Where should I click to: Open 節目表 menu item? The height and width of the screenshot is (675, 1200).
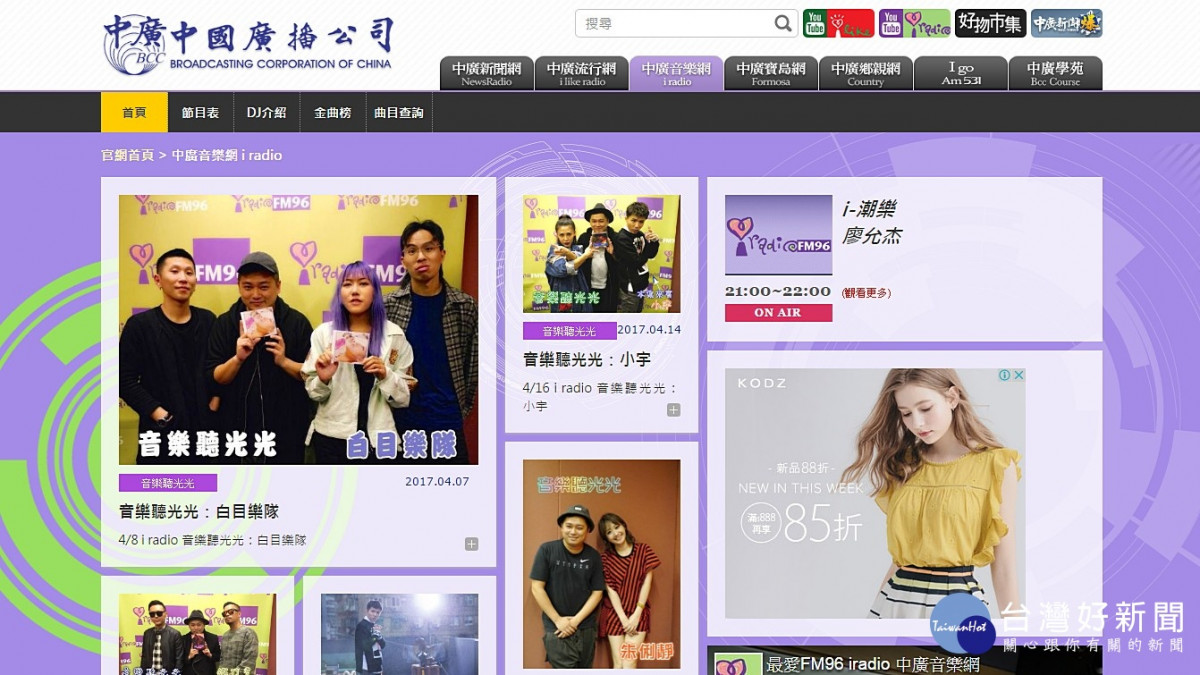point(200,112)
